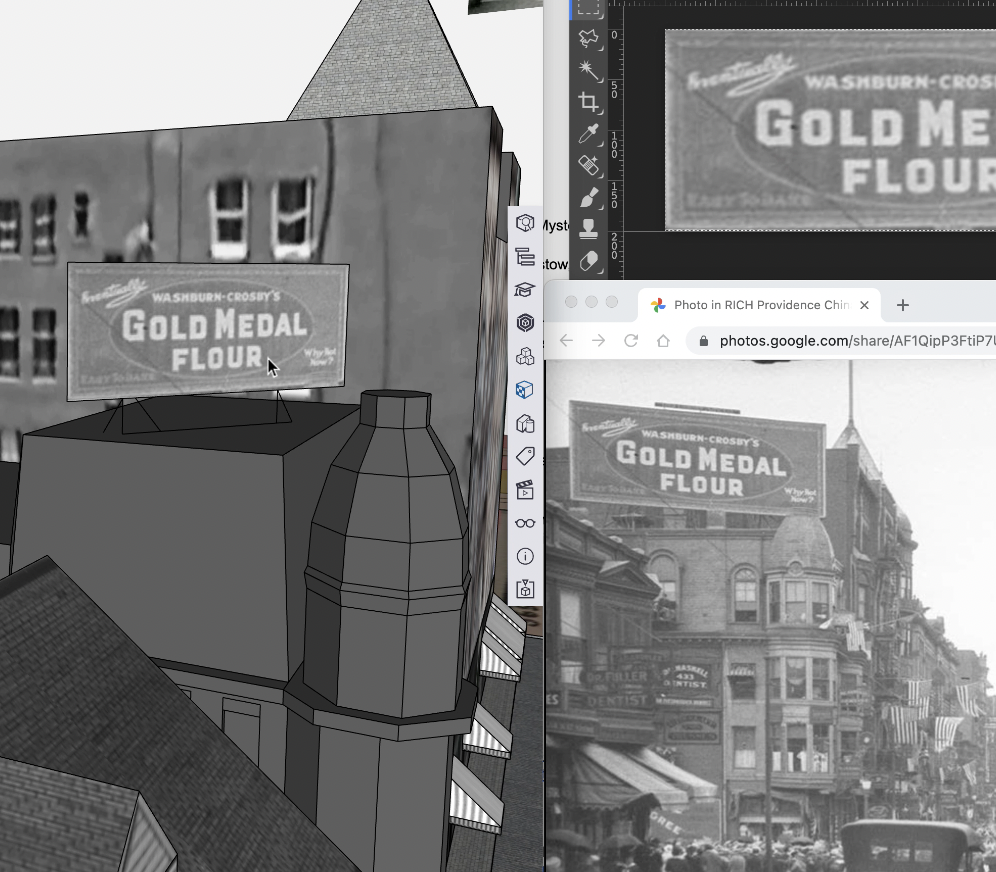Click Gold Medal Flour billboard in SketchUp model
996x872 pixels.
[x=208, y=331]
